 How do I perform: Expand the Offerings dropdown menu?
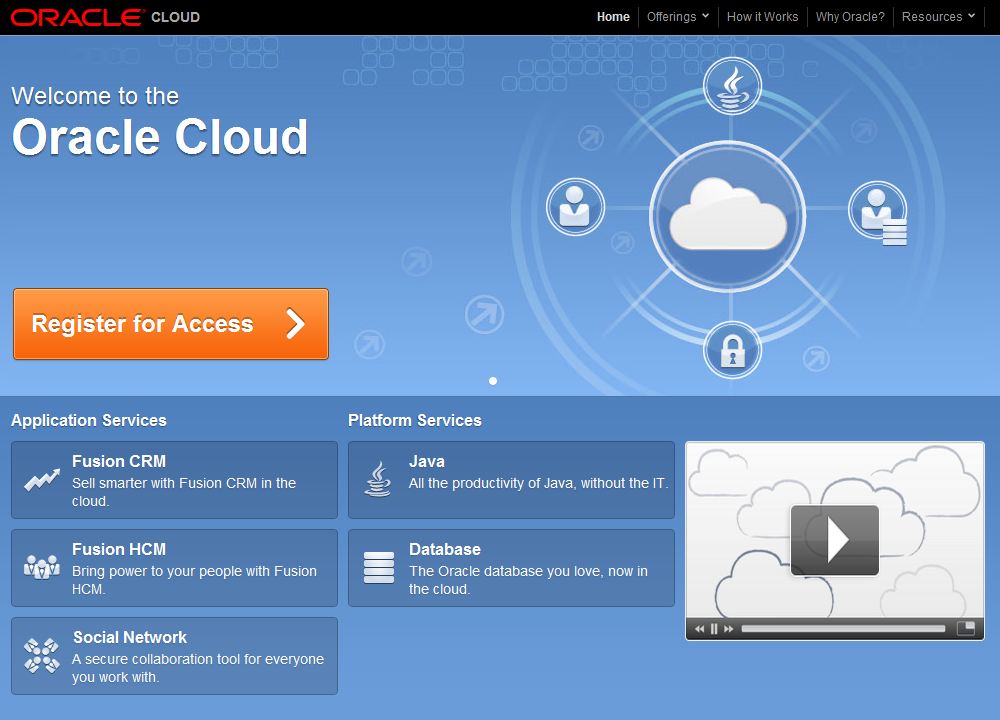(x=678, y=17)
